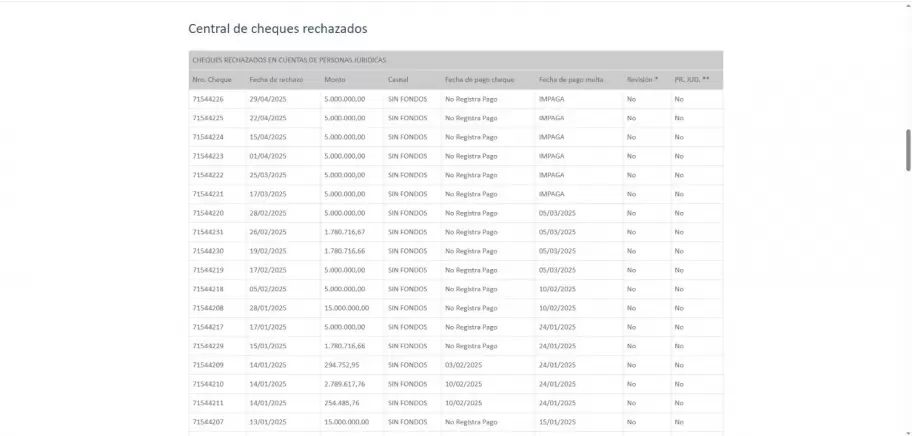Click the "Fecha de rechazo" column header
This screenshot has height=436, width=912.
(x=276, y=80)
